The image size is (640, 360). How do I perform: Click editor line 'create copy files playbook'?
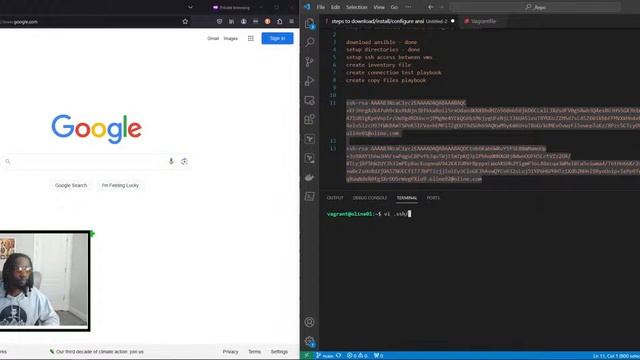(x=386, y=80)
